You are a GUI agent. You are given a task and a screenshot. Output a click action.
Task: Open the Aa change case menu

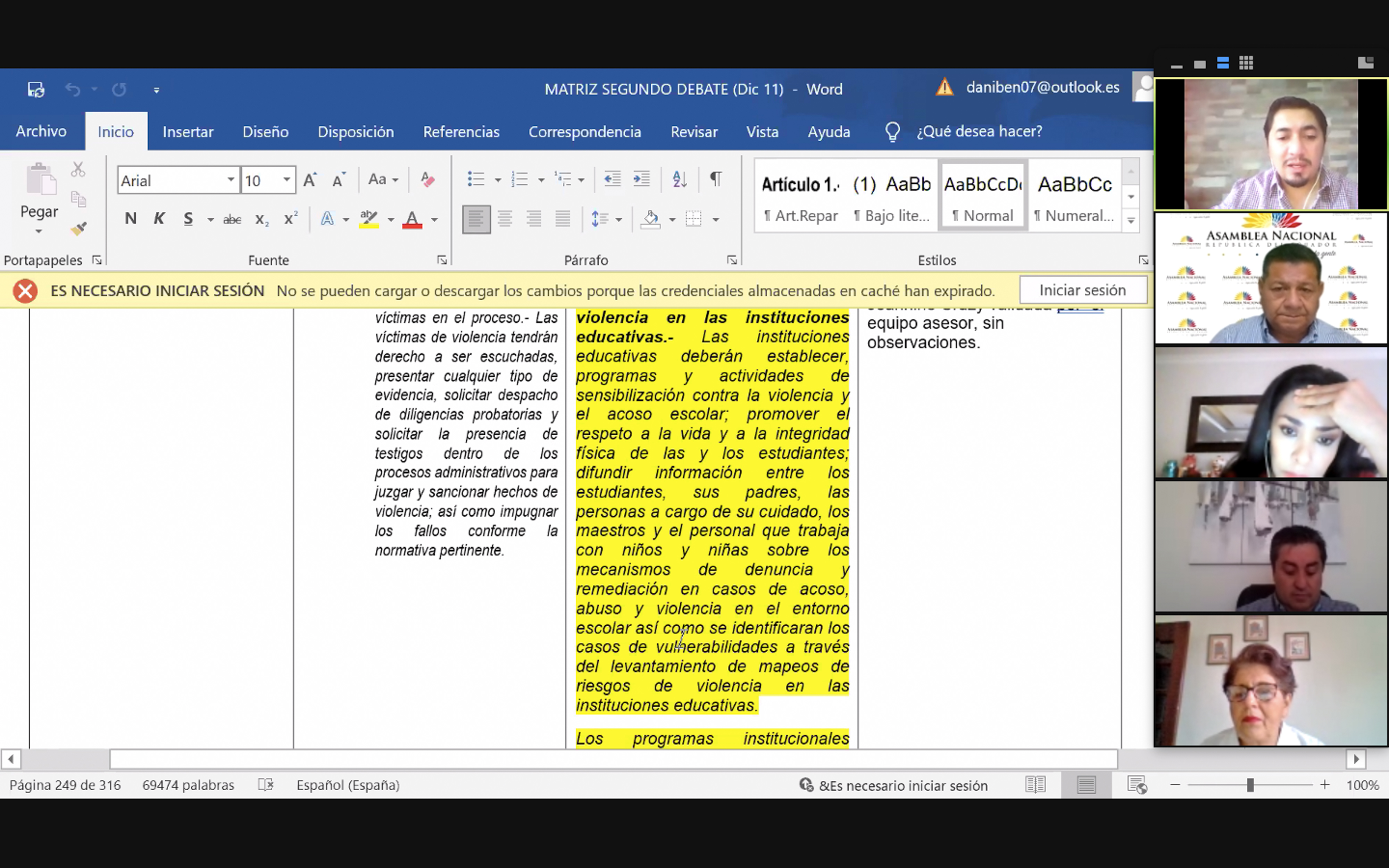coord(383,180)
